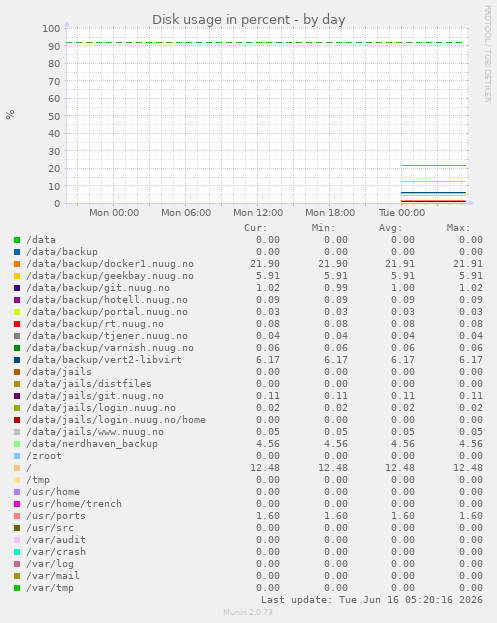Click the /data/backup/varnish.nuug.no label
This screenshot has height=623, width=497.
coord(110,348)
